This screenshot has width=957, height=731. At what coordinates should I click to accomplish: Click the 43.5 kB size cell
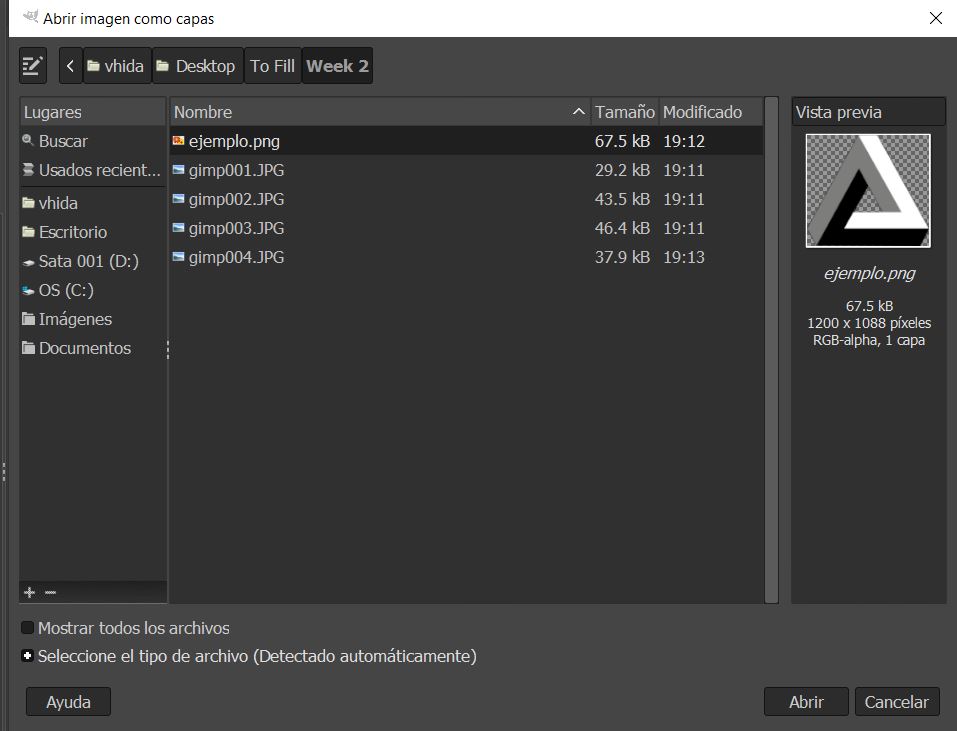622,199
